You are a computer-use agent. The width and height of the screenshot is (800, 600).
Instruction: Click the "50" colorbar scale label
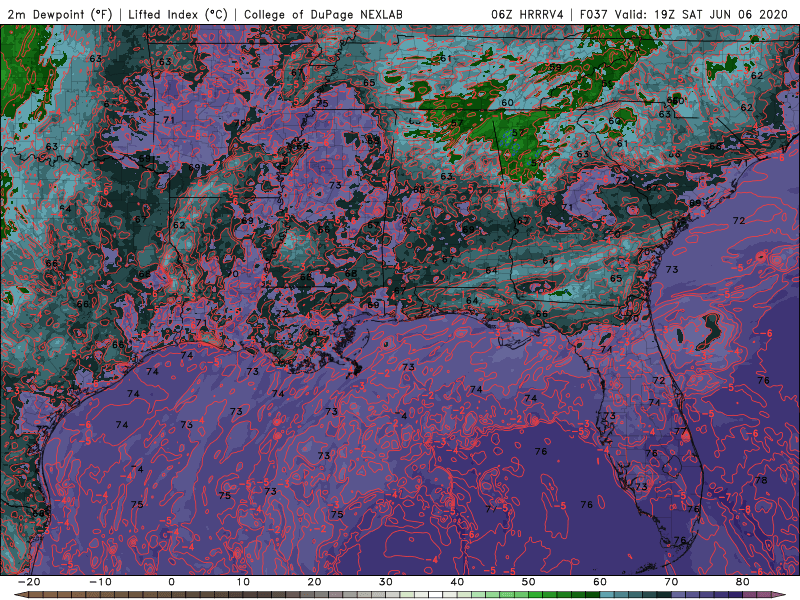529,582
